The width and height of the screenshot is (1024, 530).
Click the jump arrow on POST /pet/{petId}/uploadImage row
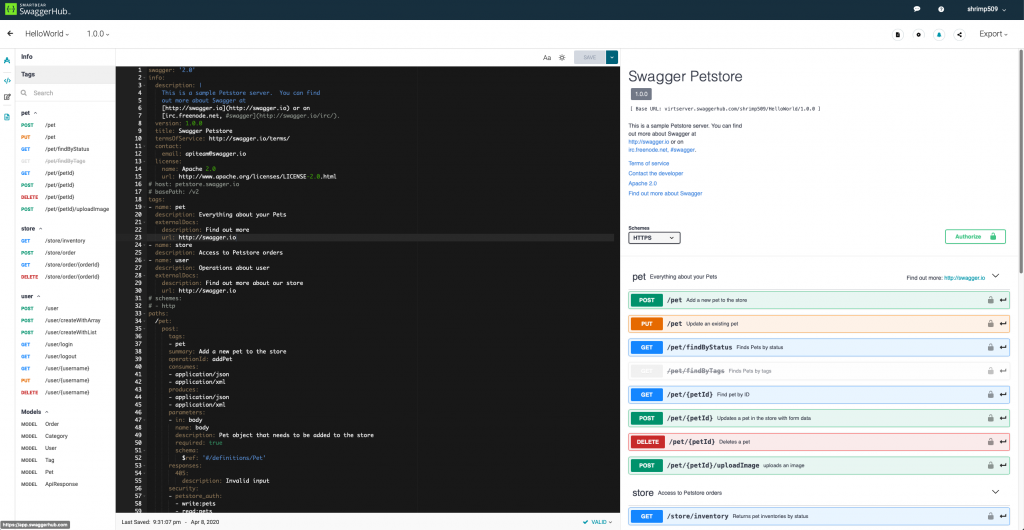click(1003, 465)
